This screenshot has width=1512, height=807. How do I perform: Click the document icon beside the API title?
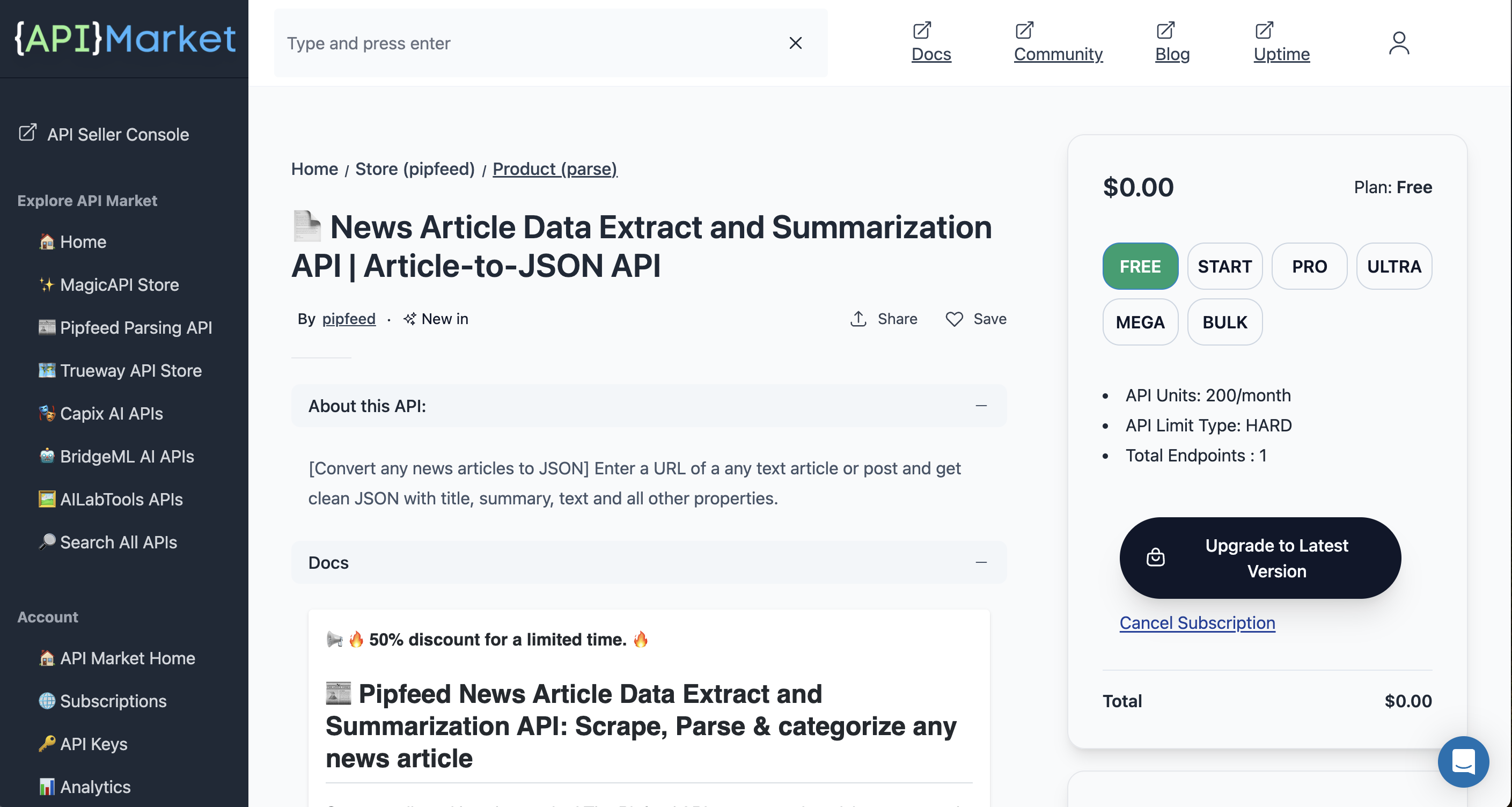click(x=307, y=226)
